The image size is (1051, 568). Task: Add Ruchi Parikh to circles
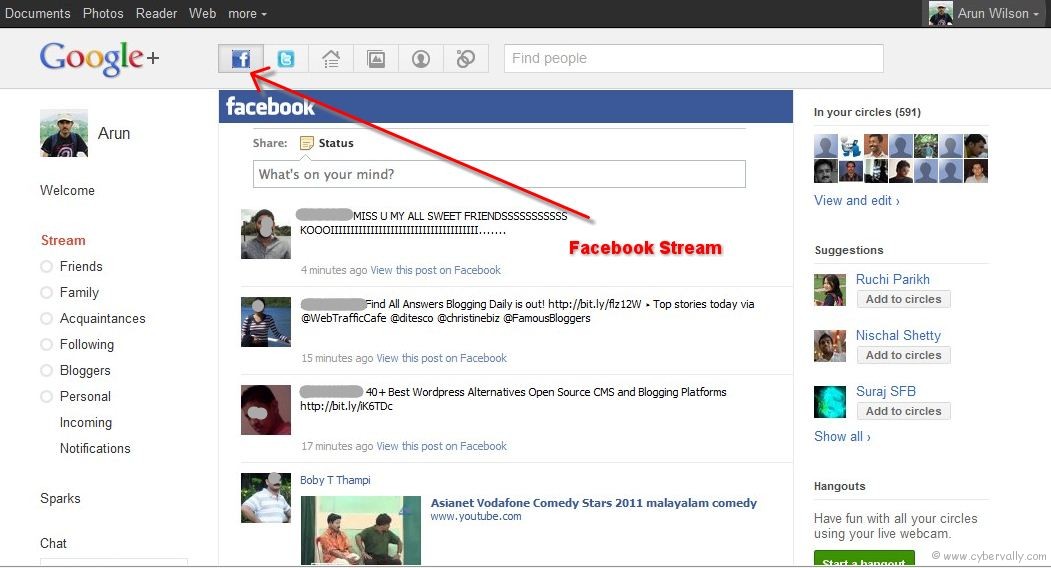[x=904, y=299]
